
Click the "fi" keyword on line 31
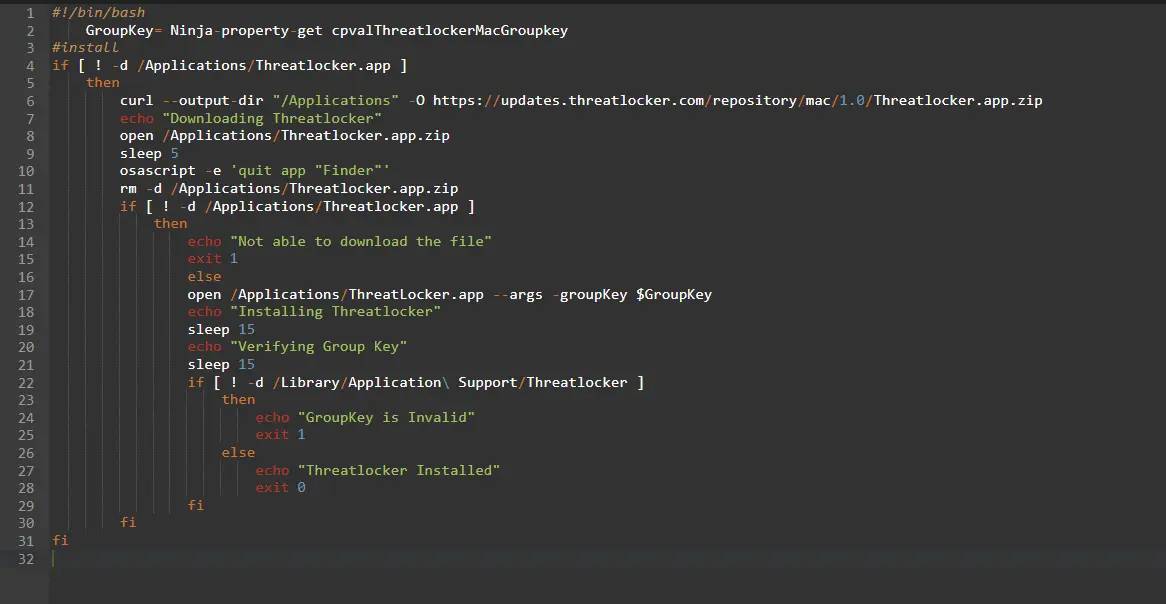(x=60, y=541)
